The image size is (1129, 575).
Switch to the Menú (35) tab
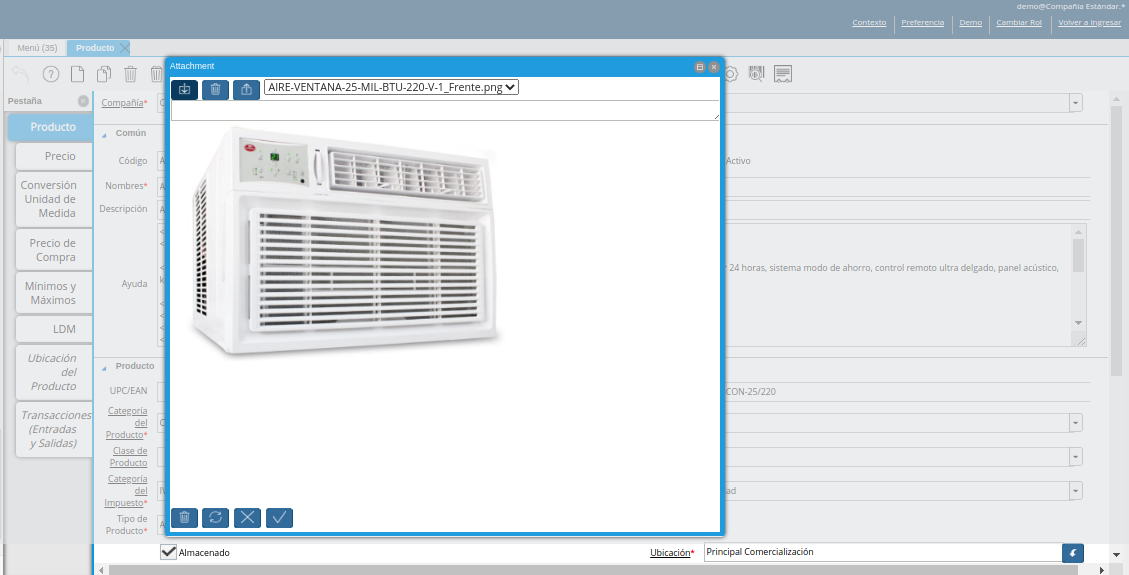point(37,48)
